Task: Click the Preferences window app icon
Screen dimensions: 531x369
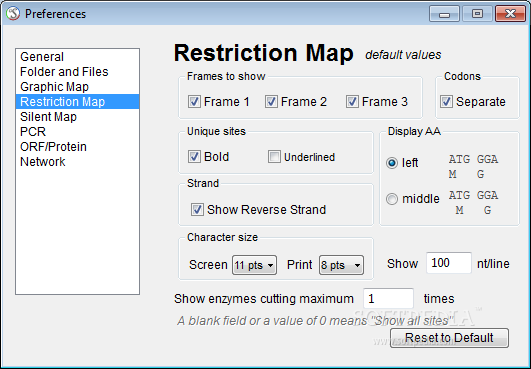Action: [13, 14]
